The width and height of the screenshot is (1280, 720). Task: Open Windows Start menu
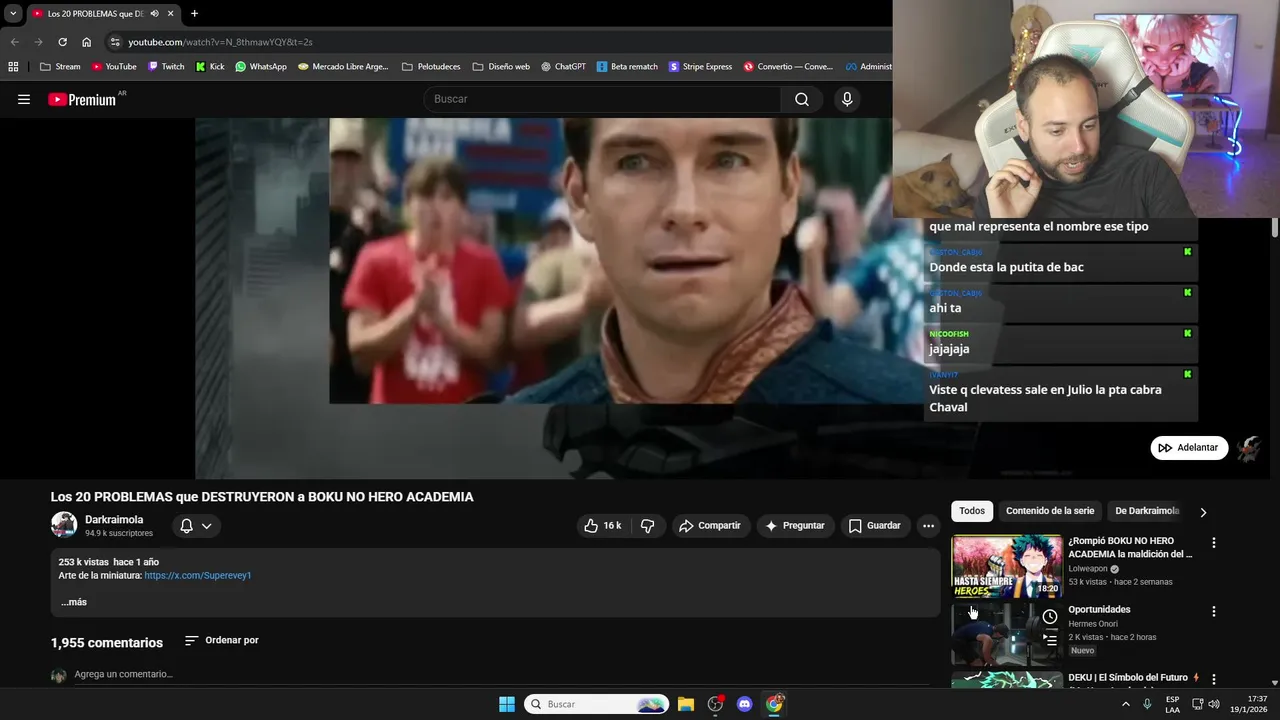(507, 704)
